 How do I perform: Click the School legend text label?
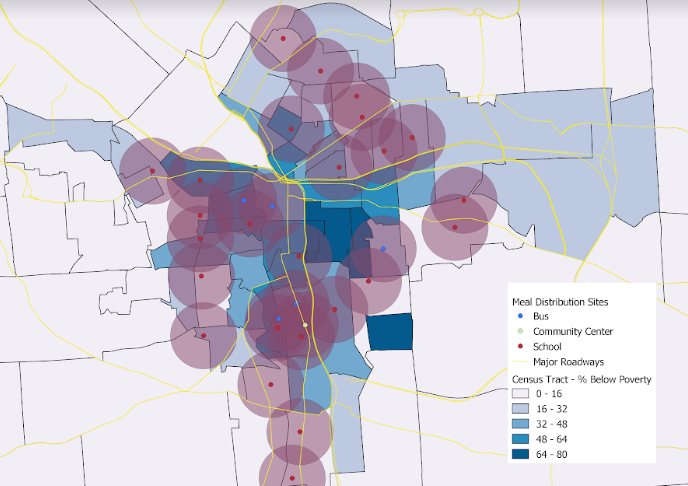coord(547,347)
